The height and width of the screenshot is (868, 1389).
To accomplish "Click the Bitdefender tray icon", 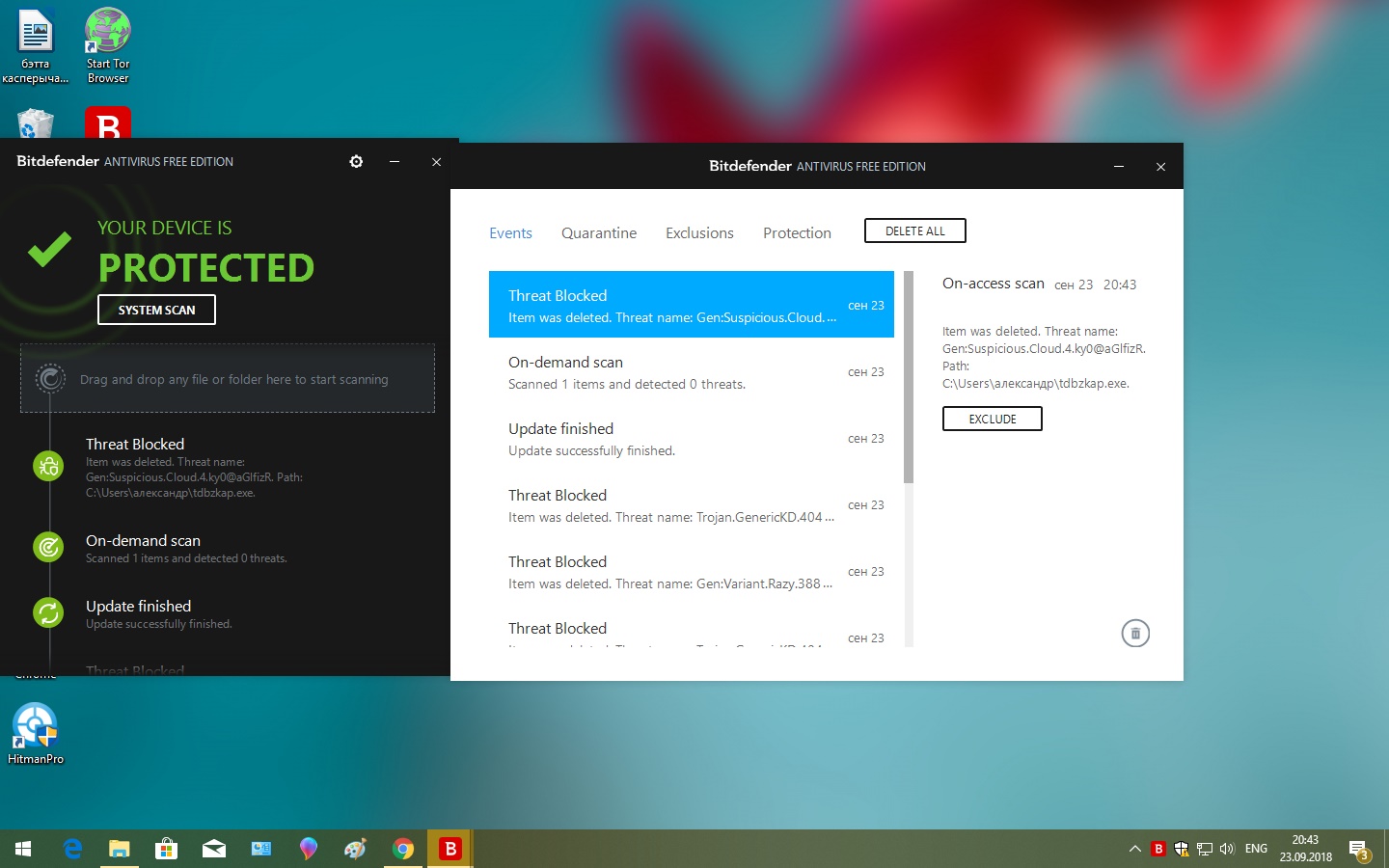I will (1158, 849).
